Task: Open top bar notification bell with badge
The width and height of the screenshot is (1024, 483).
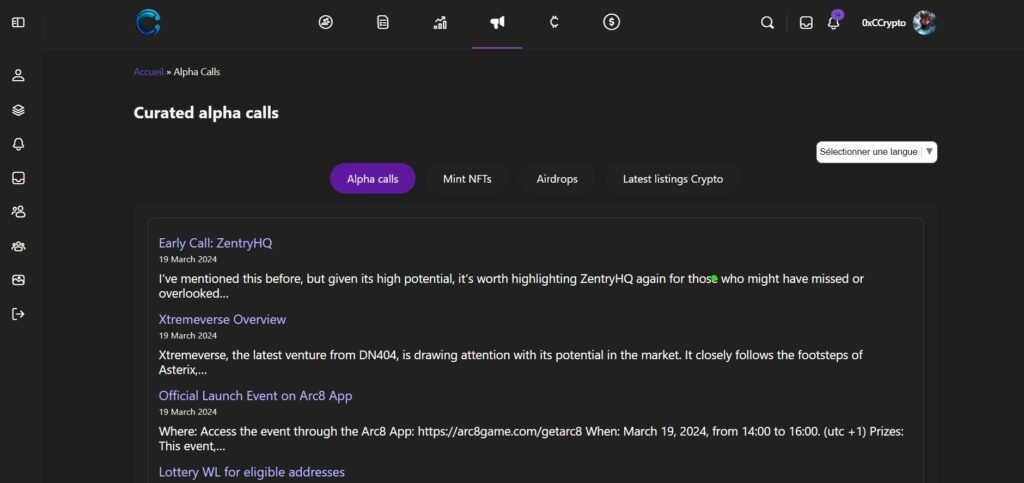Action: point(833,22)
